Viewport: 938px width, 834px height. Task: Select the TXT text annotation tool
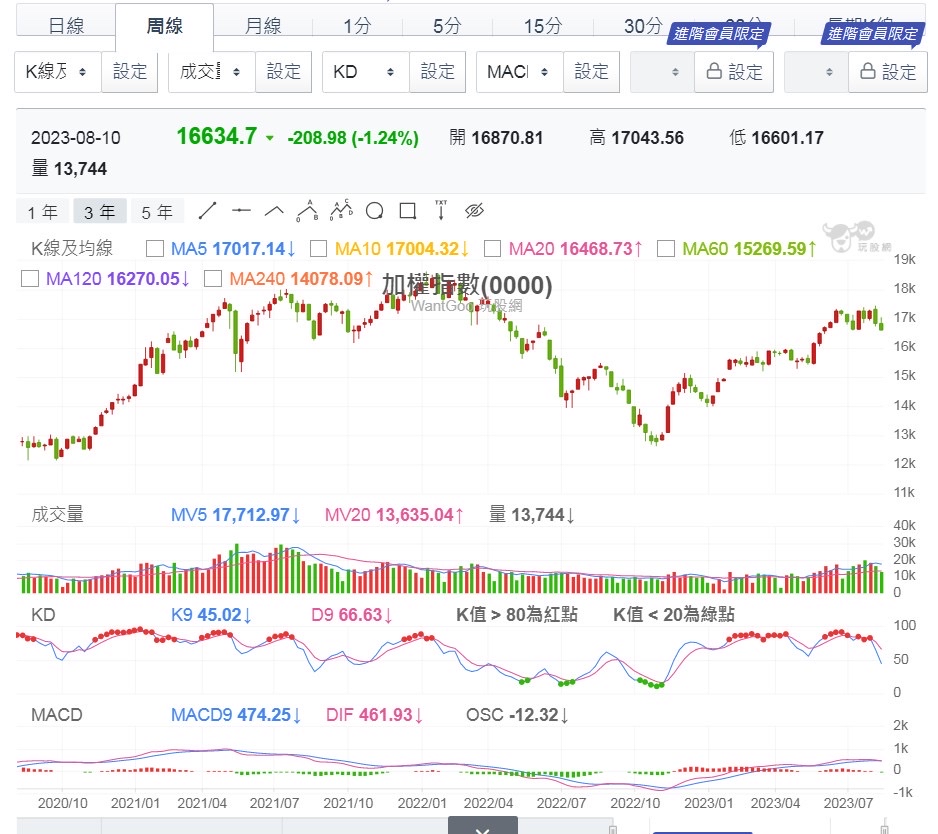(x=441, y=210)
